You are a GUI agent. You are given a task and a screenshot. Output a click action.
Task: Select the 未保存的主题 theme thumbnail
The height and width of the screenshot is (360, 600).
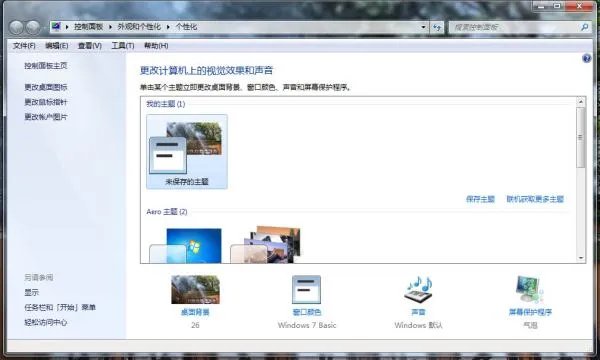coord(187,151)
